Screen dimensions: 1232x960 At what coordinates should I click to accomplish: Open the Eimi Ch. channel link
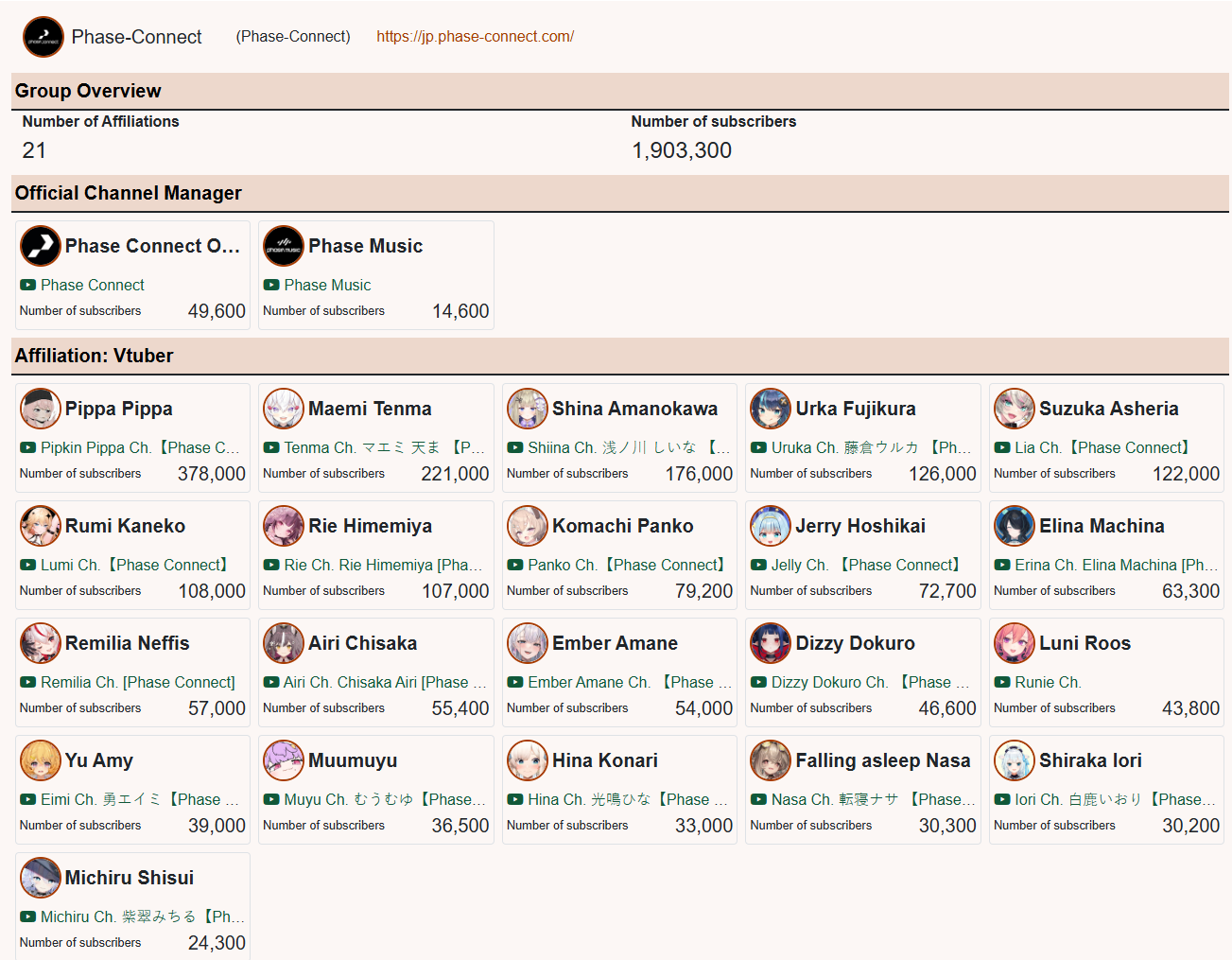point(140,799)
